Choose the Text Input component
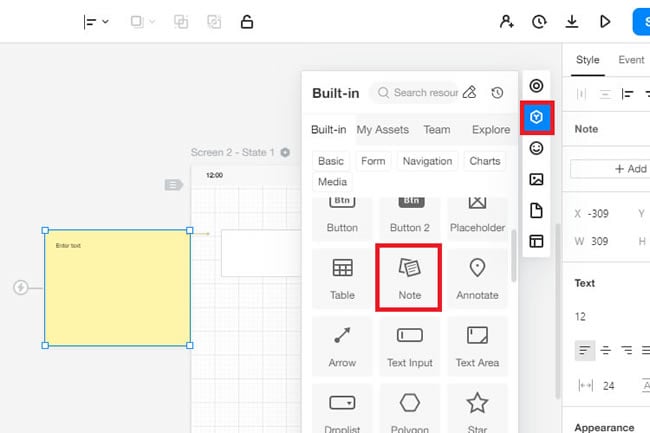This screenshot has width=650, height=433. pos(410,346)
